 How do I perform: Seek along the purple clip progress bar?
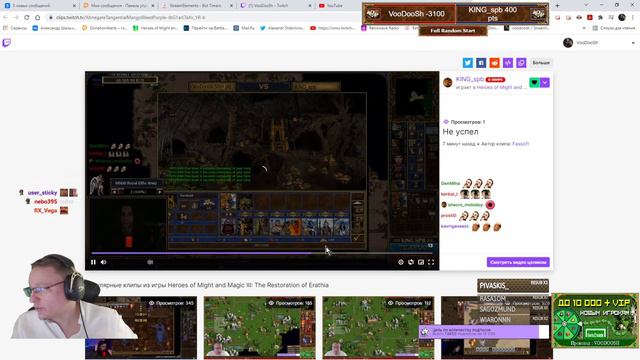(261, 253)
